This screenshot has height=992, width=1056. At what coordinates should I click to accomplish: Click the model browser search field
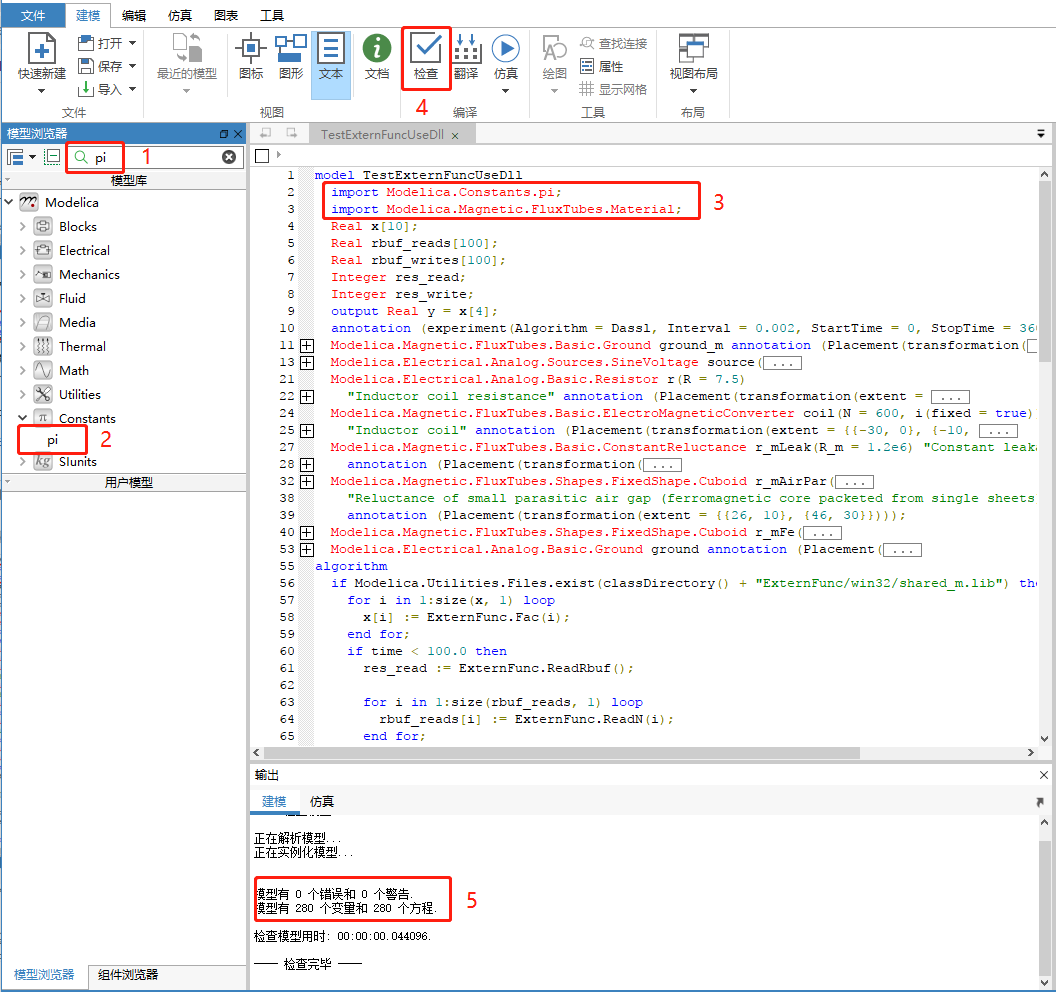[x=156, y=157]
